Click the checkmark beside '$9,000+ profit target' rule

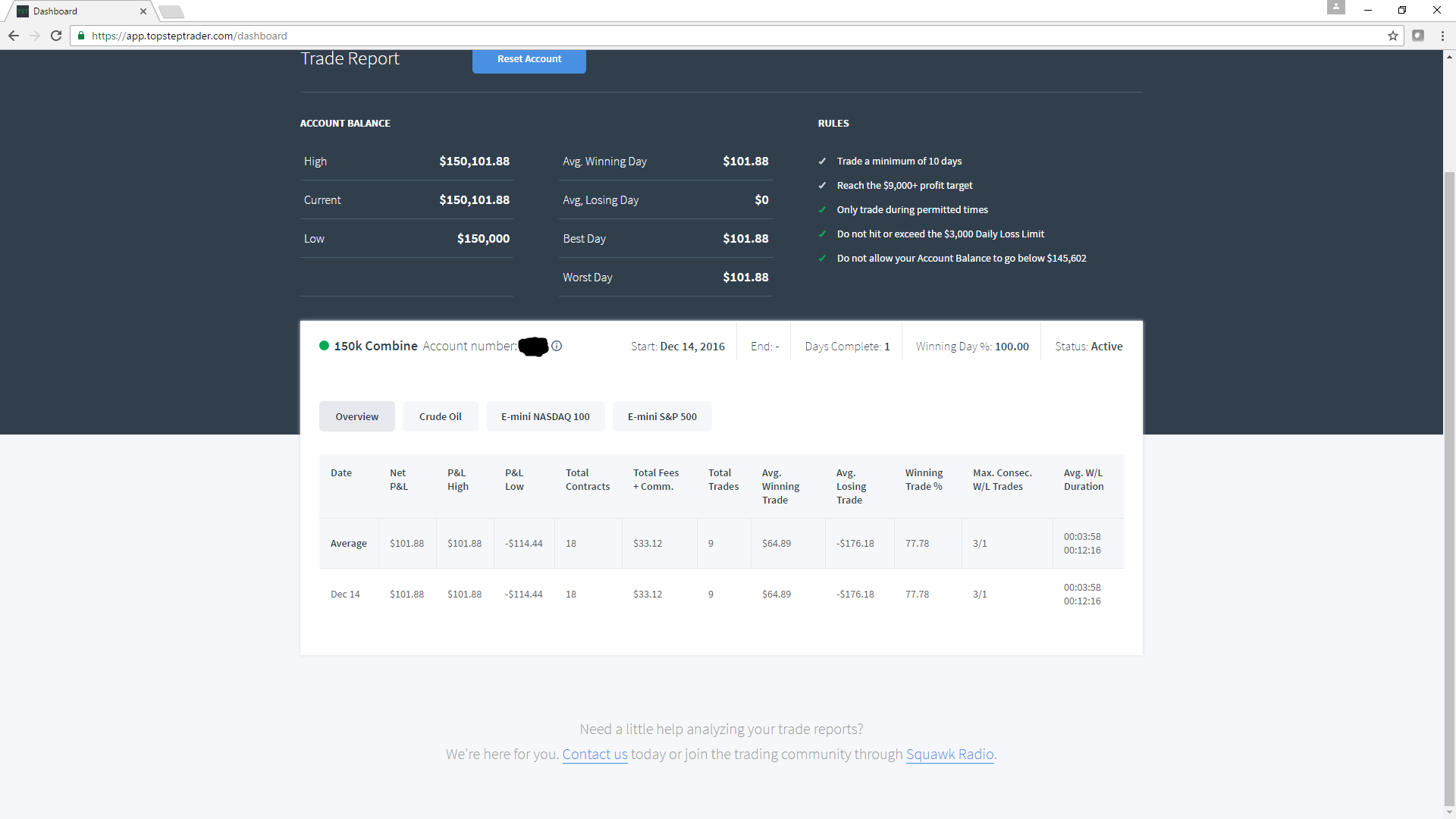tap(822, 186)
